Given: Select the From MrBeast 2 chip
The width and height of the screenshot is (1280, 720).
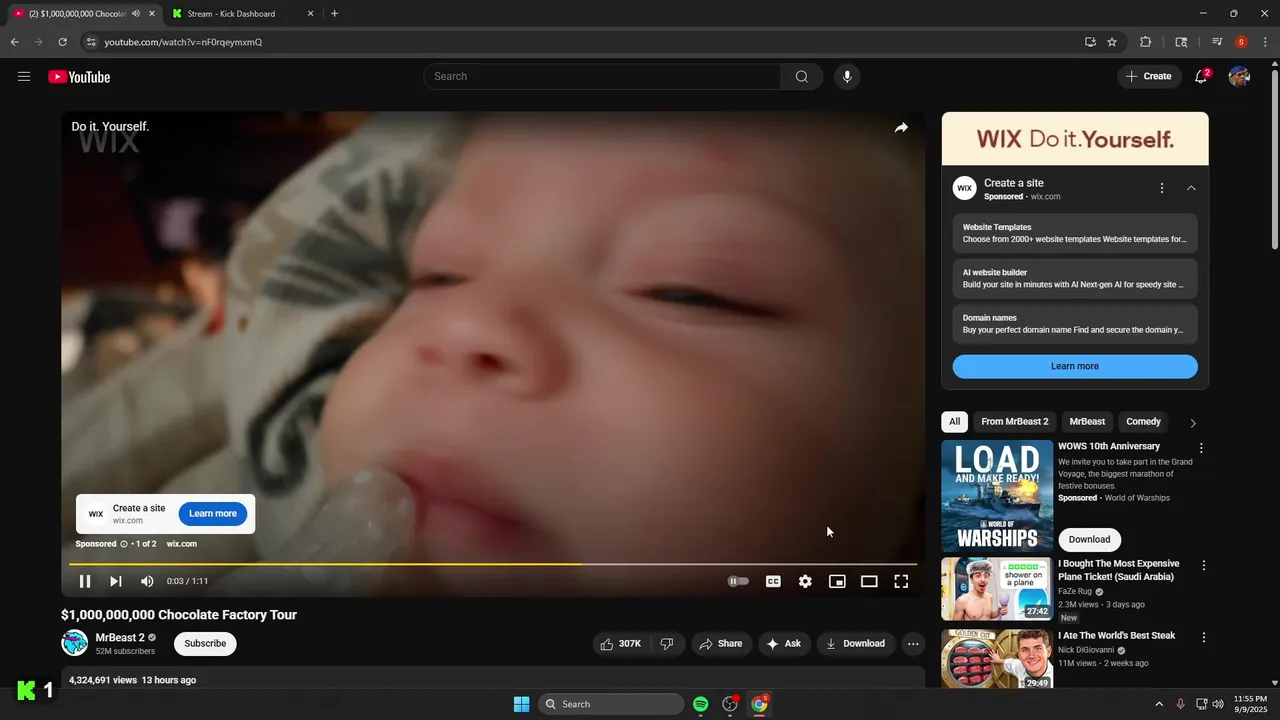Looking at the screenshot, I should coord(1015,422).
